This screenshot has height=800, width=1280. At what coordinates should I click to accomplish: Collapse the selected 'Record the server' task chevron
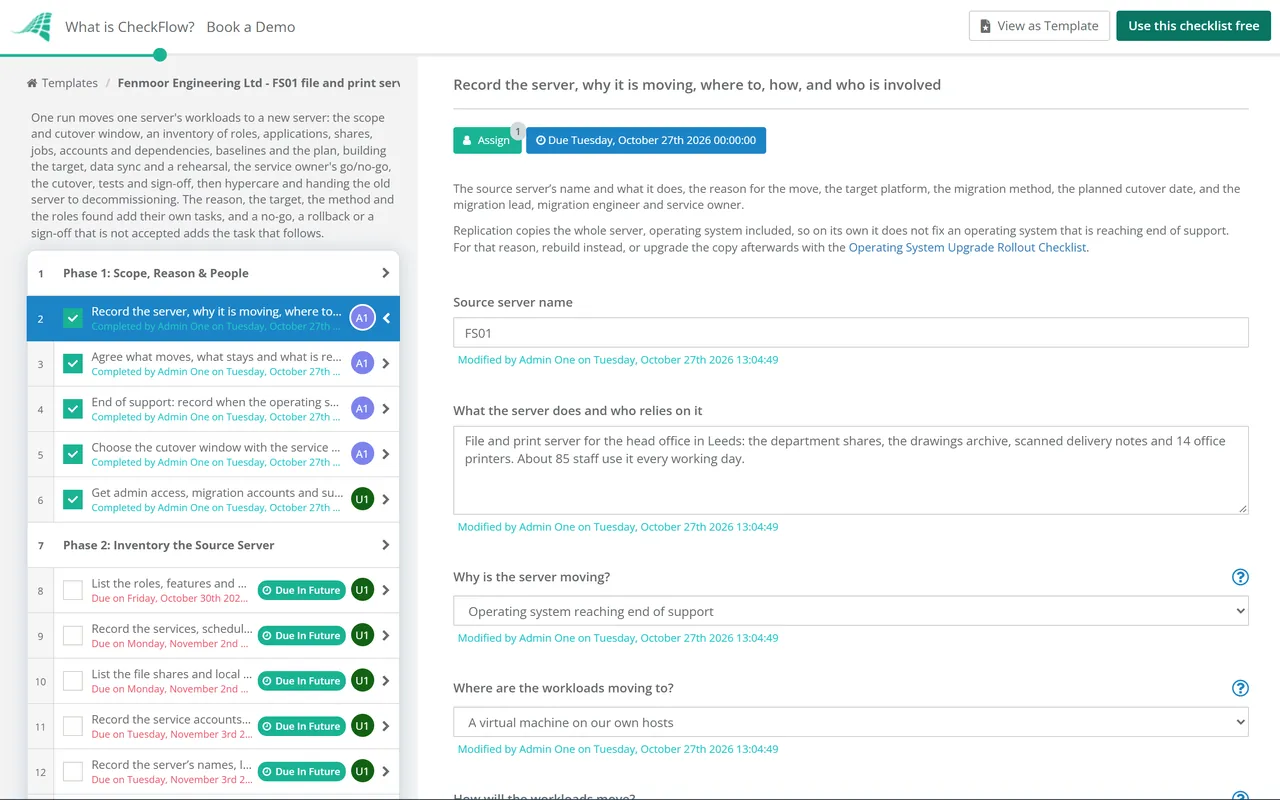[386, 318]
